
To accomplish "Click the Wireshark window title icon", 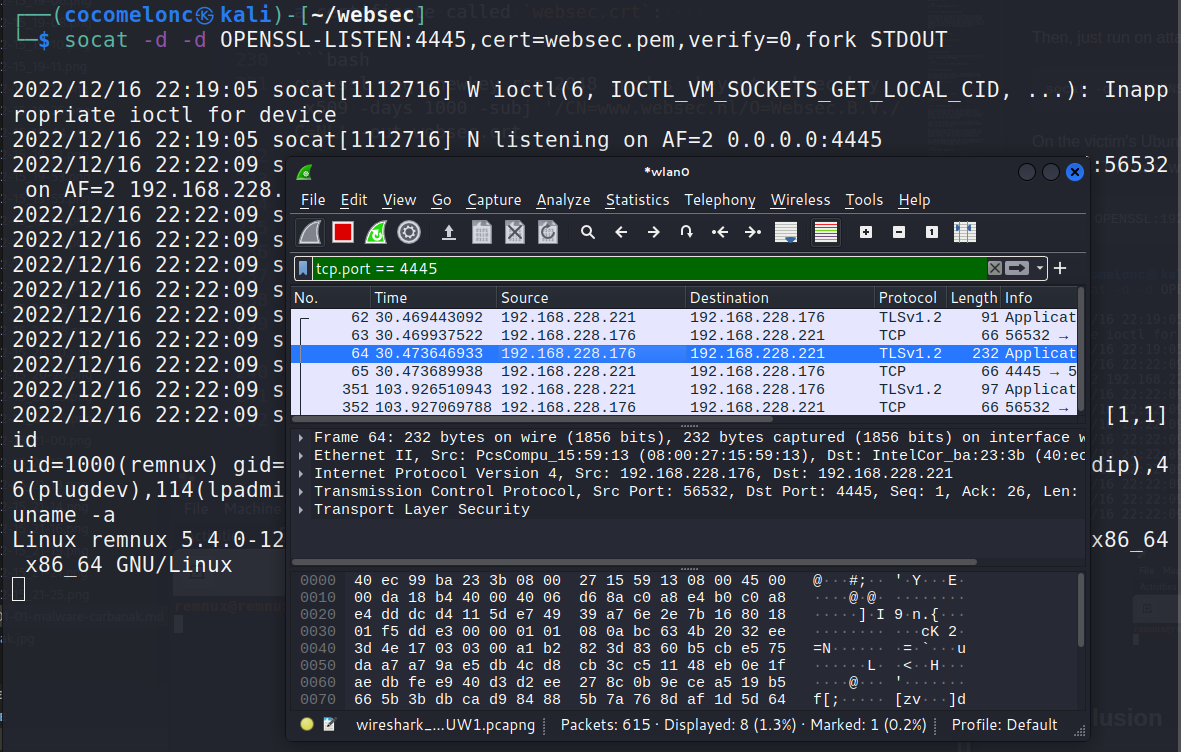I will 305,173.
